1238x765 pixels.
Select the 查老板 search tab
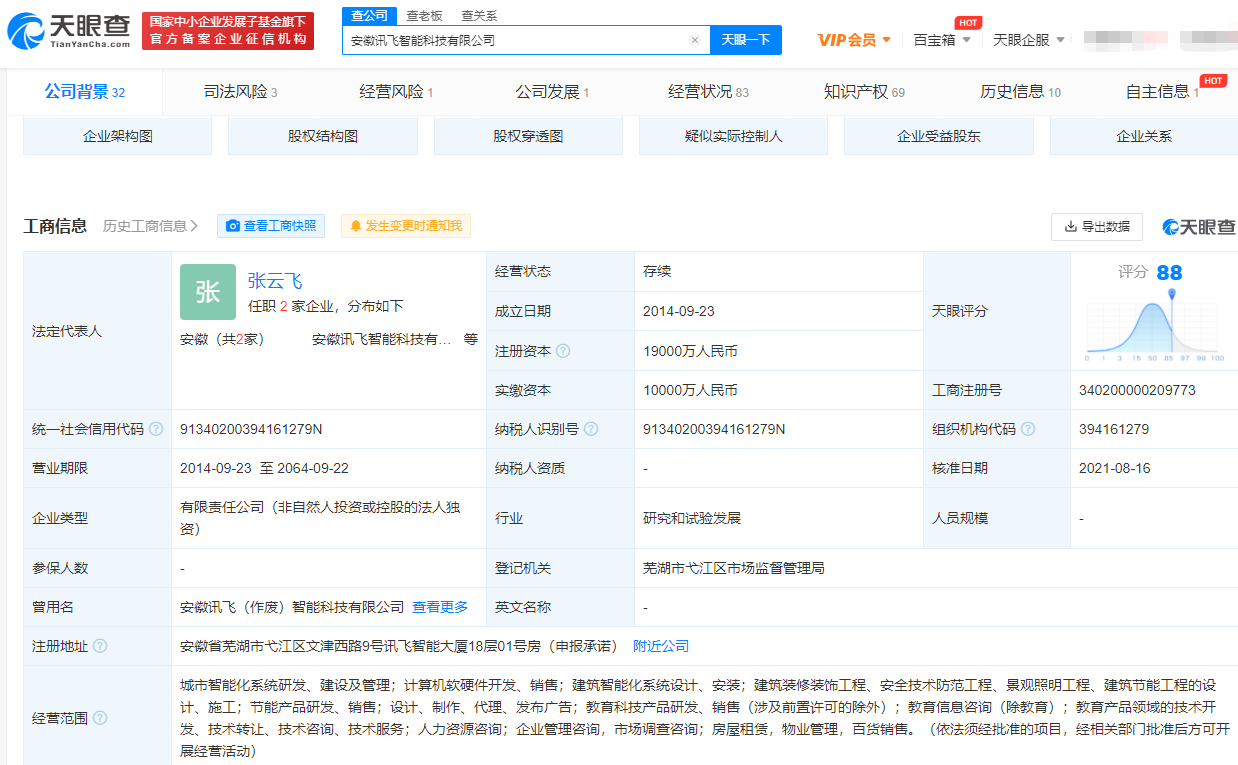click(425, 16)
